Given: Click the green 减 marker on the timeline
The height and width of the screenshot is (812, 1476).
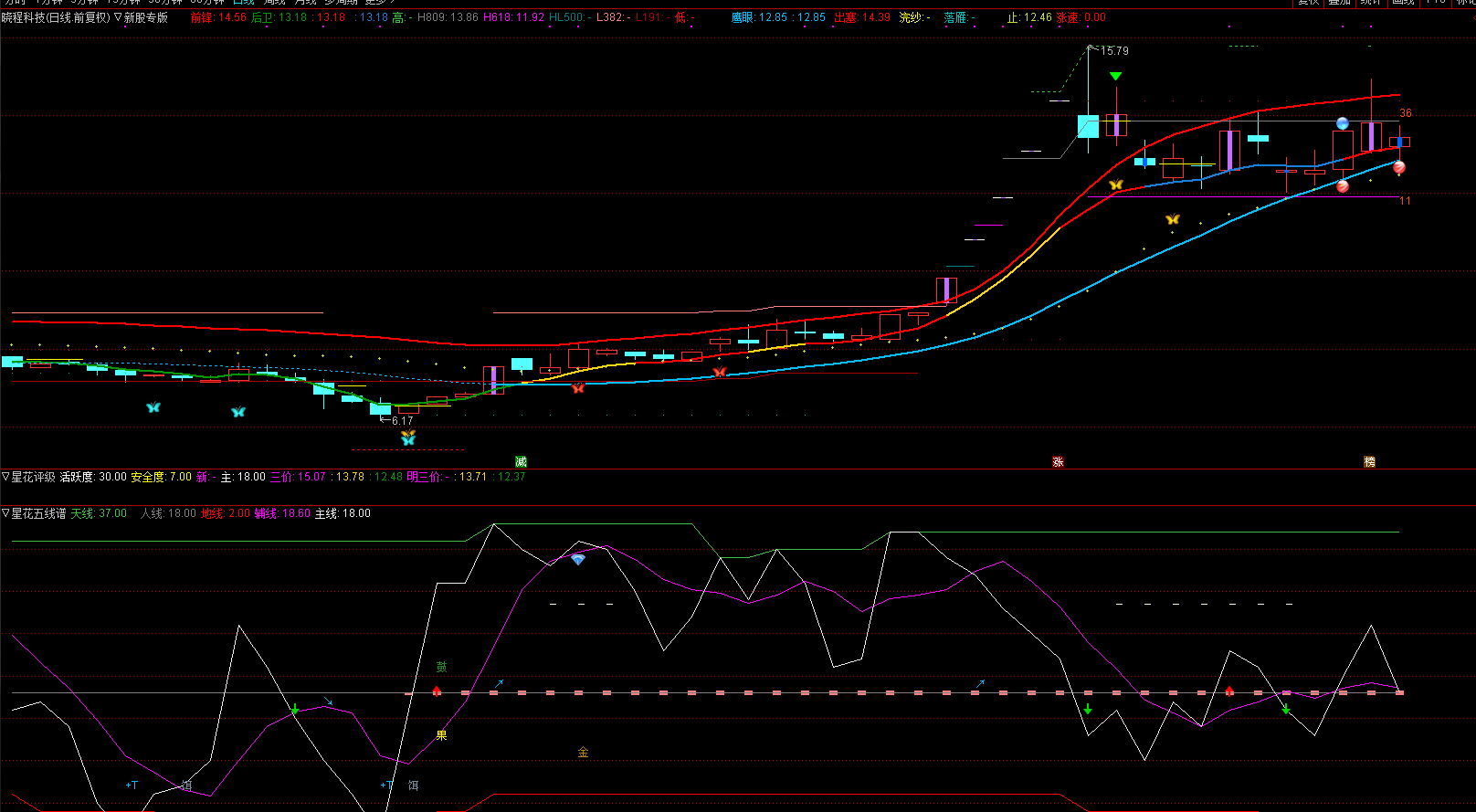Looking at the screenshot, I should coord(521,462).
